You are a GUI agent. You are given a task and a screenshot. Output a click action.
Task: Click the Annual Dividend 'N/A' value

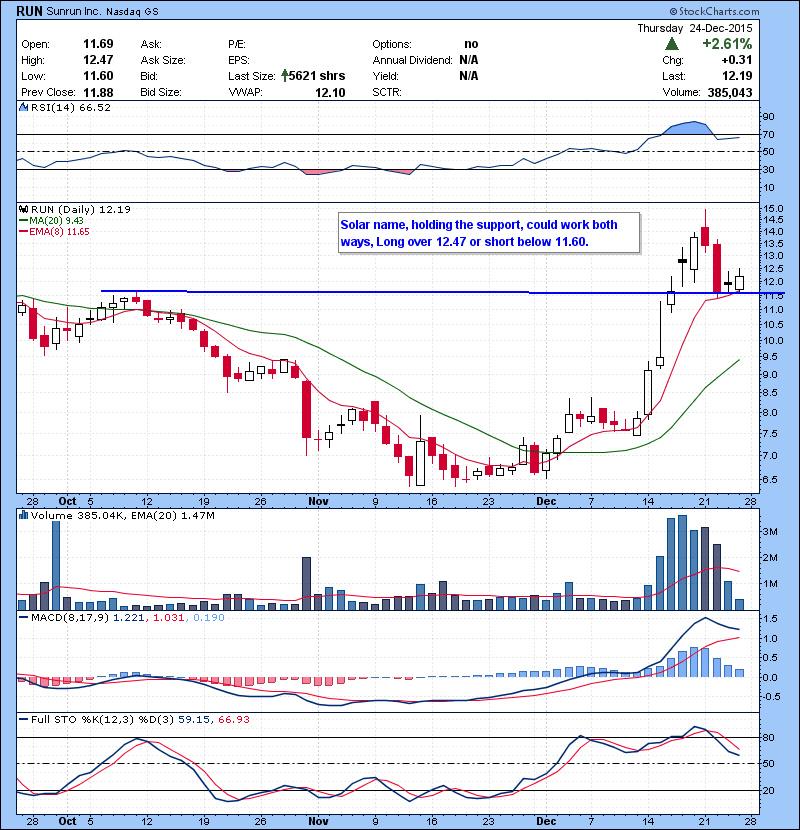(x=469, y=60)
